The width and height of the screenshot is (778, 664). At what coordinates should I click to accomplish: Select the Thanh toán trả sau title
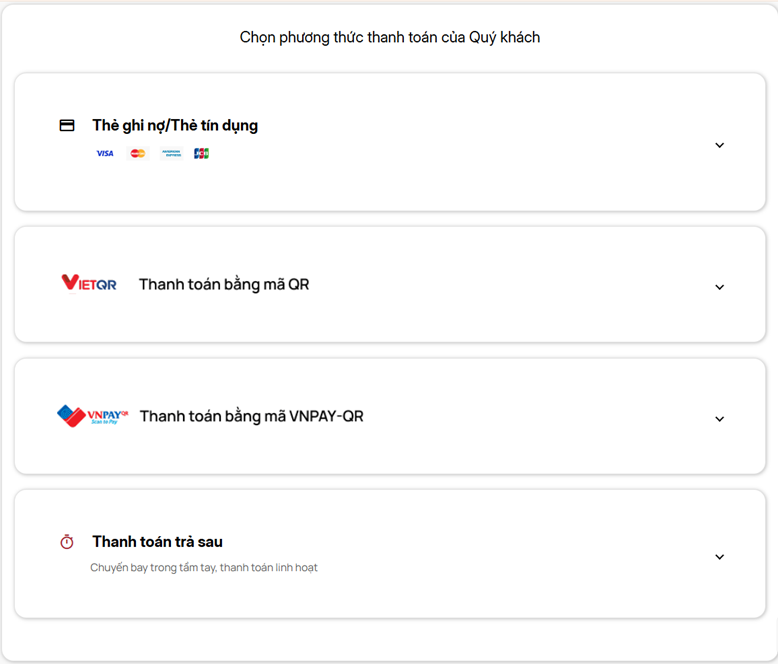(157, 542)
